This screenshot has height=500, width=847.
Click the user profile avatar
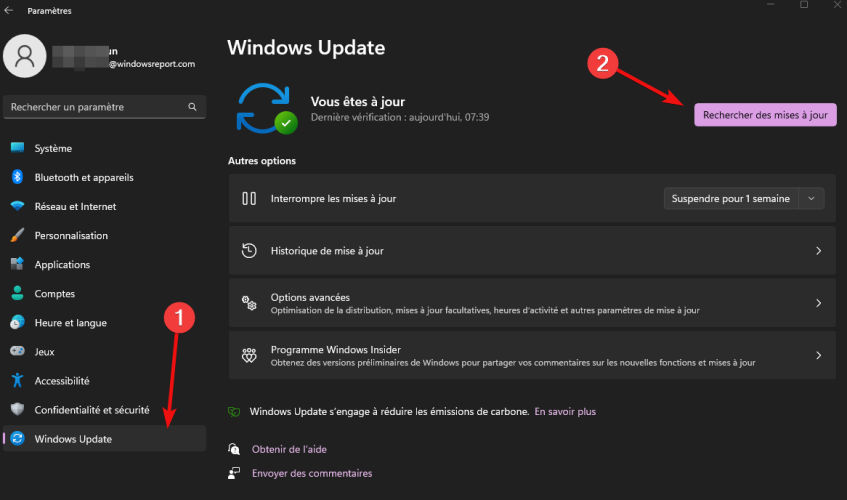click(25, 56)
